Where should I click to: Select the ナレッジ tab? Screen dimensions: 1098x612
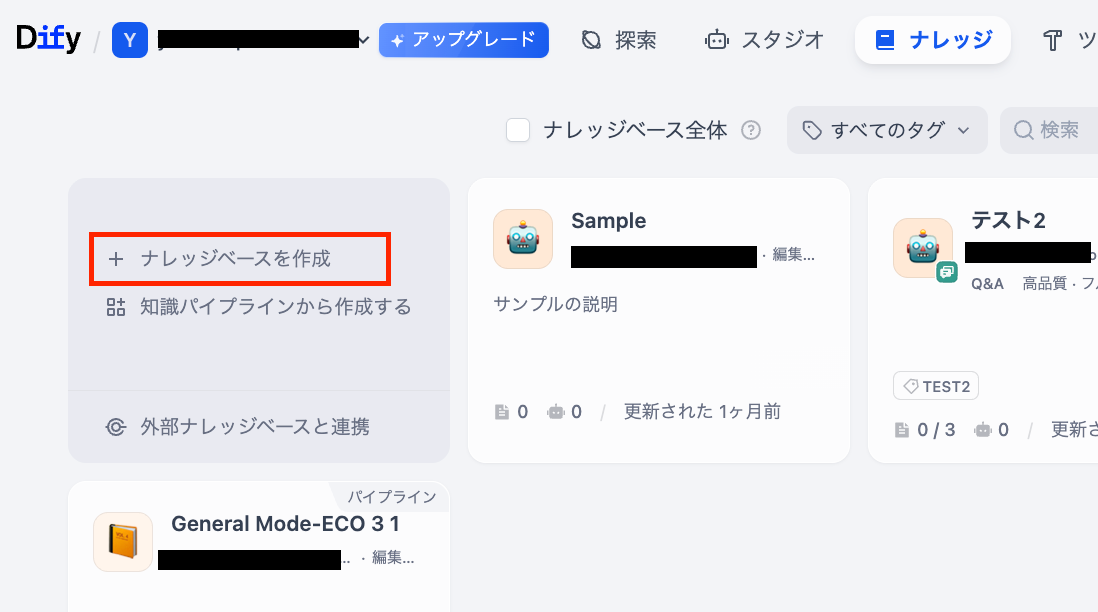point(933,40)
